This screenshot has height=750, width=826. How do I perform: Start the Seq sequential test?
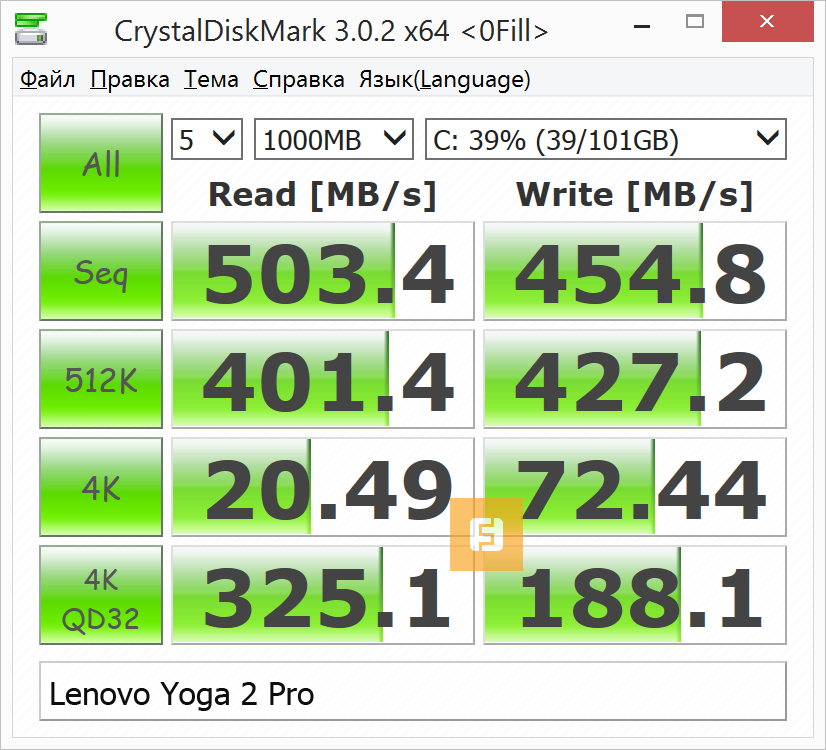tap(101, 271)
